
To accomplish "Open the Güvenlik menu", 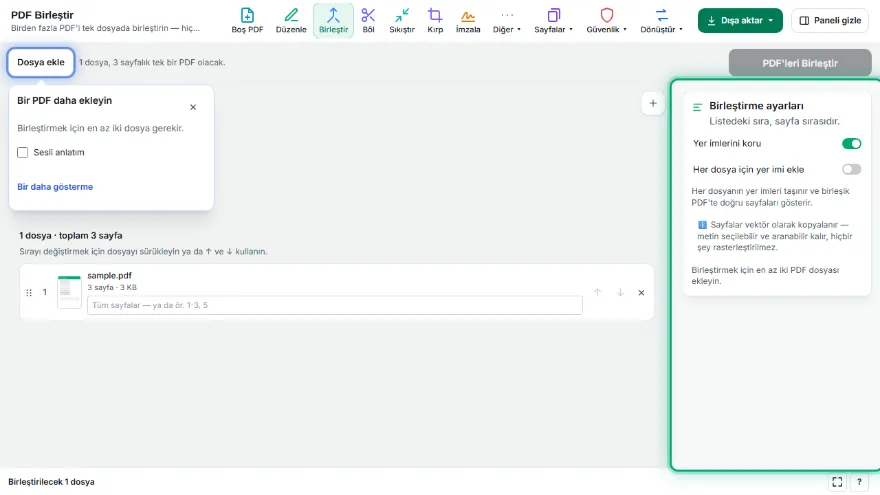I will pyautogui.click(x=606, y=20).
